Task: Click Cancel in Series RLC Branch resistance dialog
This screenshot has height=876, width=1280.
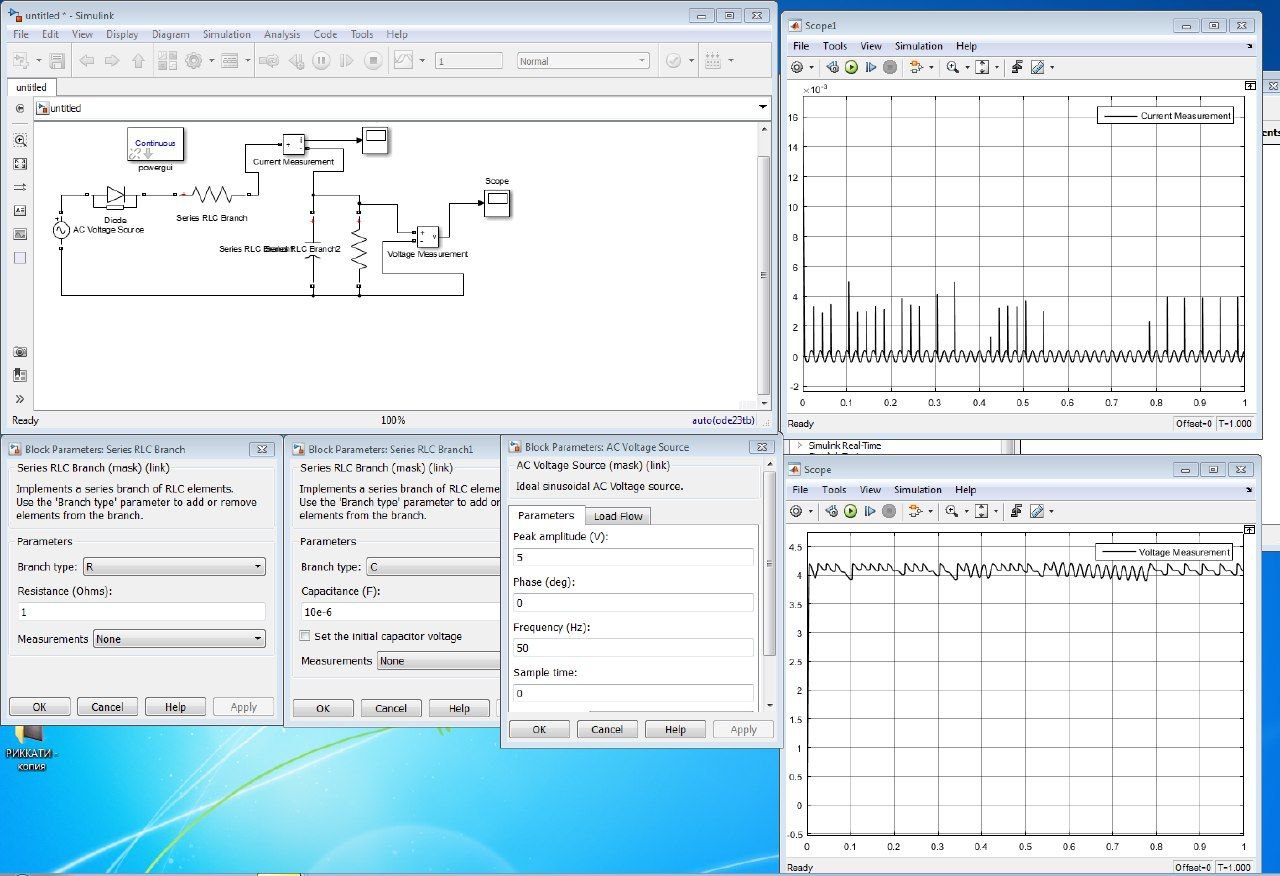Action: pyautogui.click(x=107, y=707)
